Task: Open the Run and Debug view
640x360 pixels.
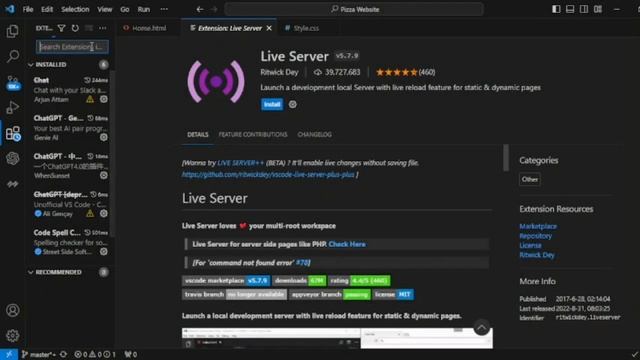Action: coord(13,107)
